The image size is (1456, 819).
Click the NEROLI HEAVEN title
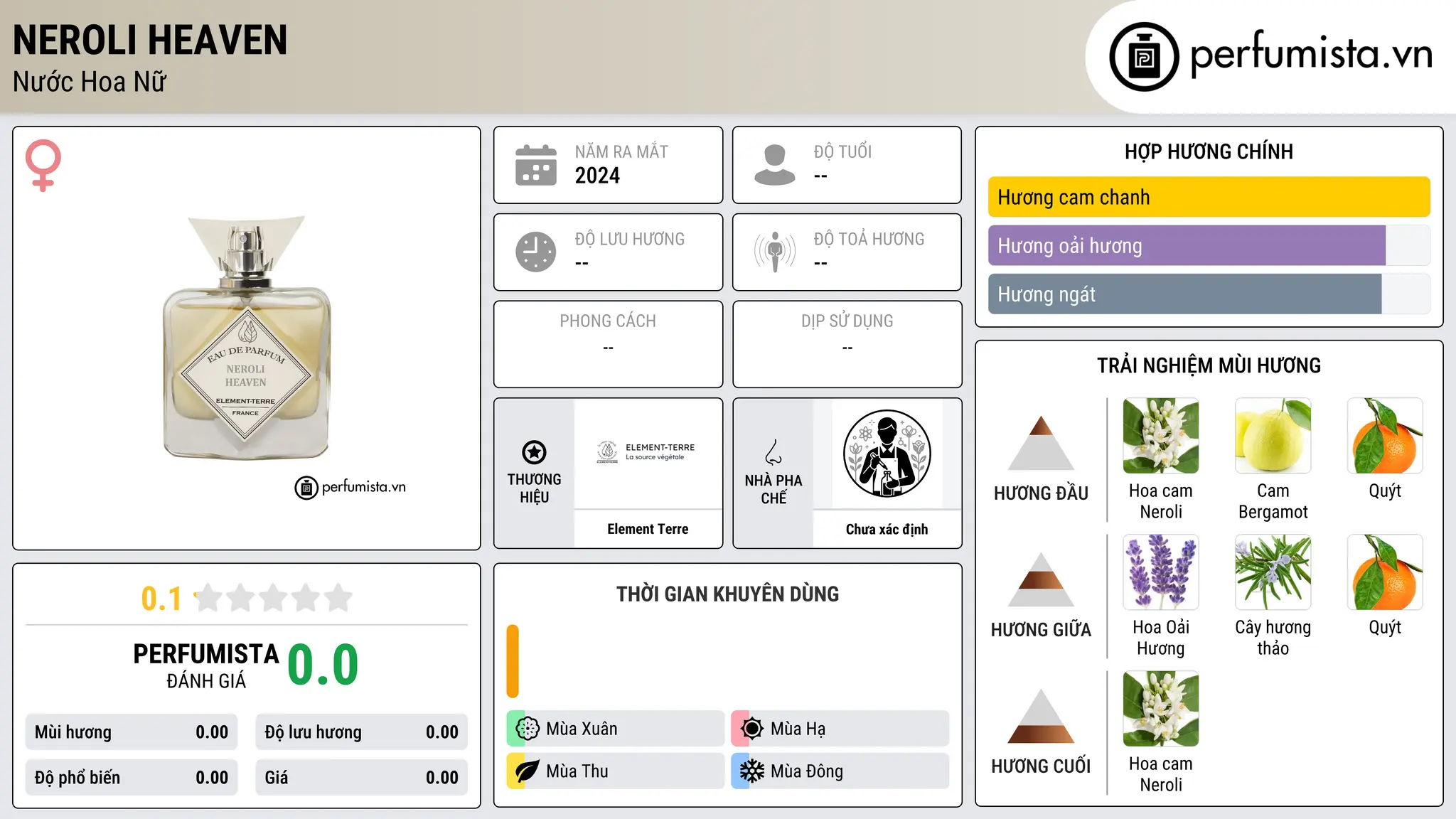[x=150, y=40]
